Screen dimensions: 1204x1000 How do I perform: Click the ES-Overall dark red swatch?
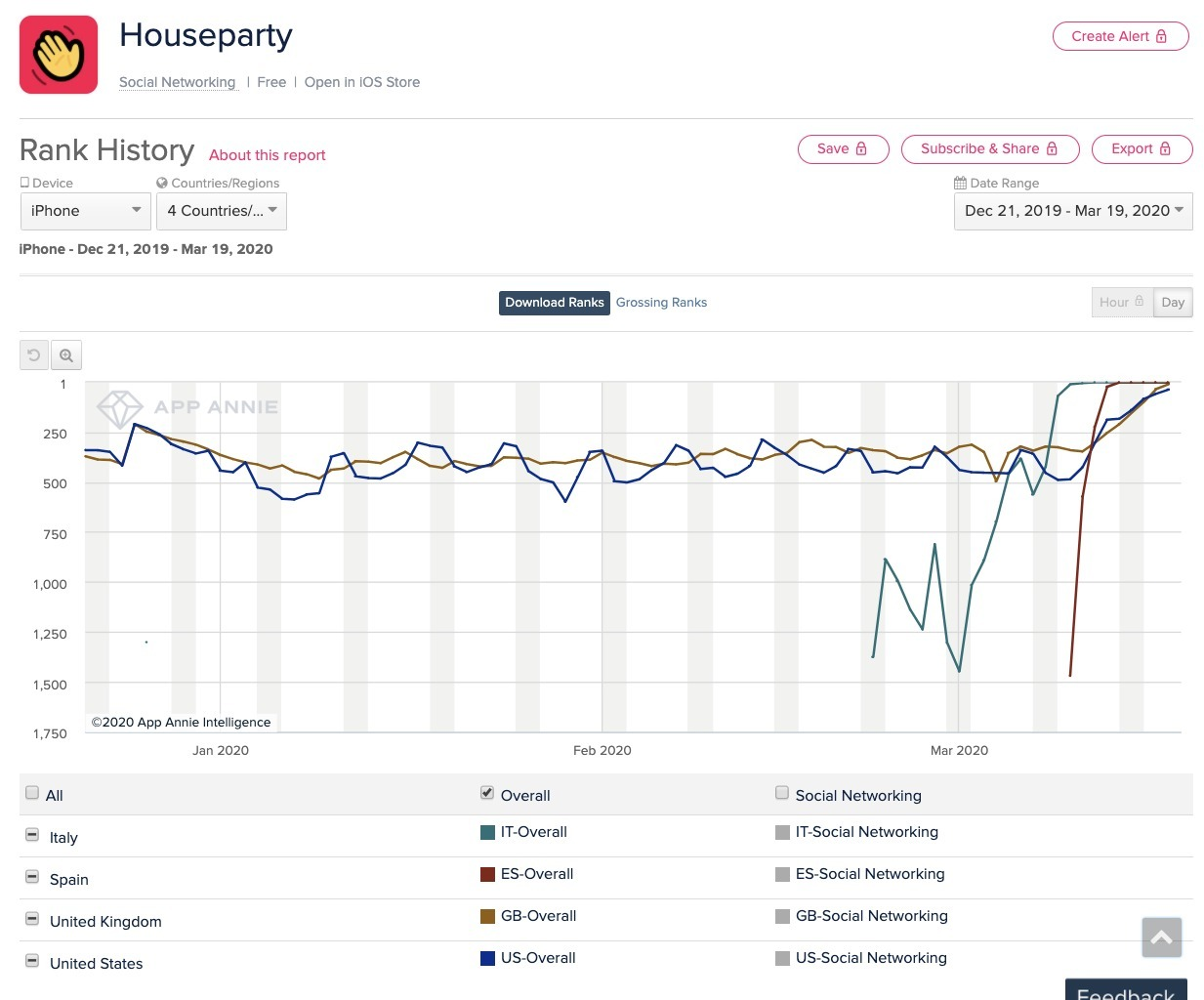pos(487,874)
